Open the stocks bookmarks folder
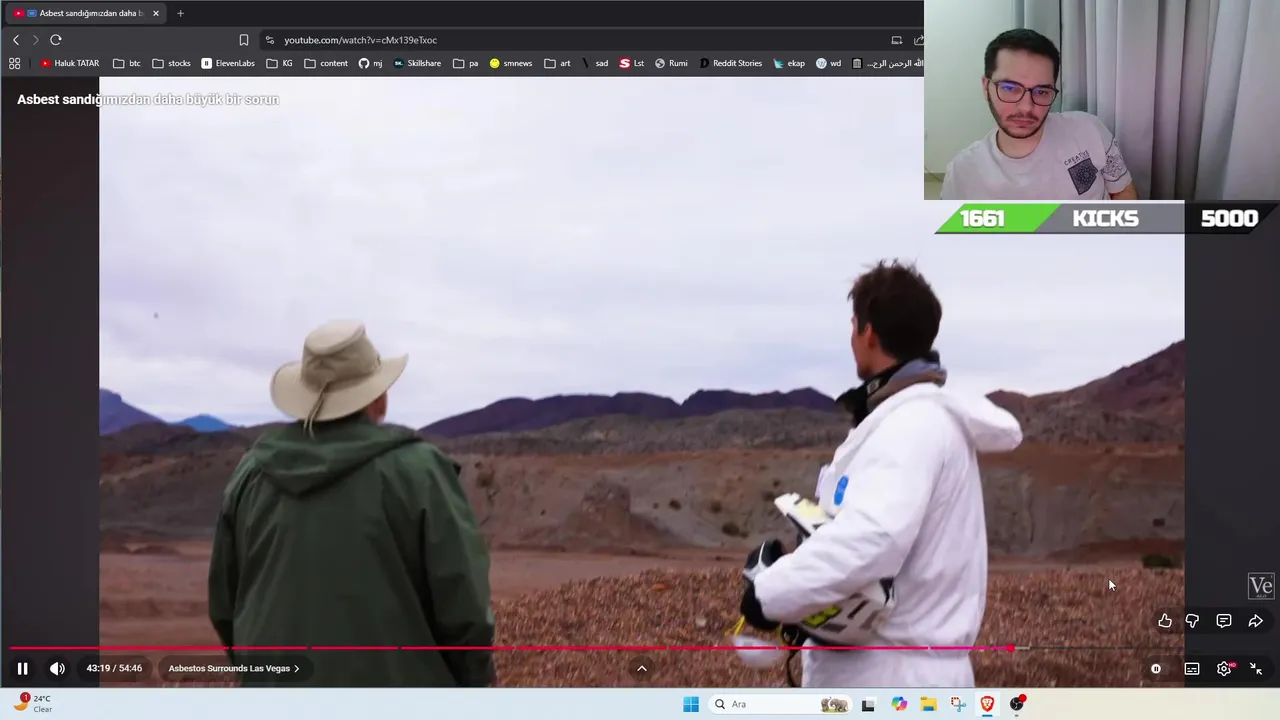Screen dimensions: 1280x720 (171, 63)
